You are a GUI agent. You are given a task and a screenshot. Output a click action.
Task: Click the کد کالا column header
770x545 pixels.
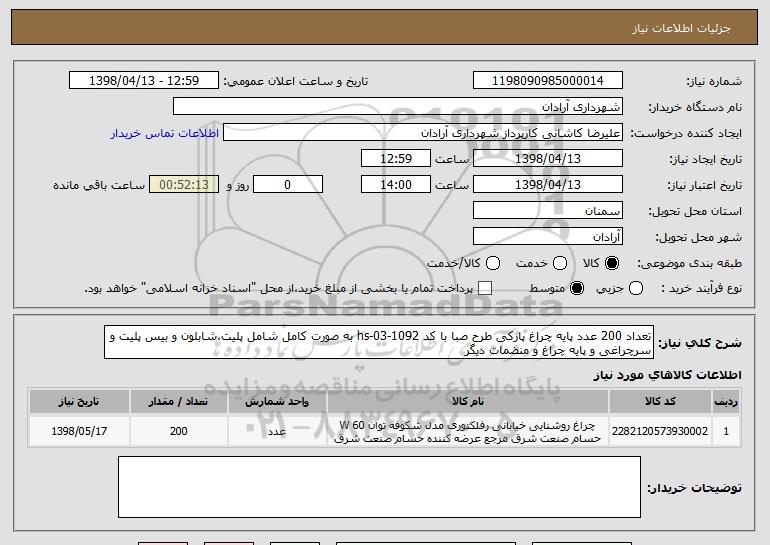660,402
